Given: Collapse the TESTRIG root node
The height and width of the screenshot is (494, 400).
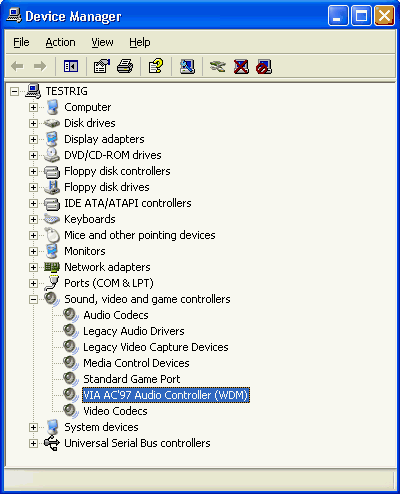Looking at the screenshot, I should tap(14, 91).
